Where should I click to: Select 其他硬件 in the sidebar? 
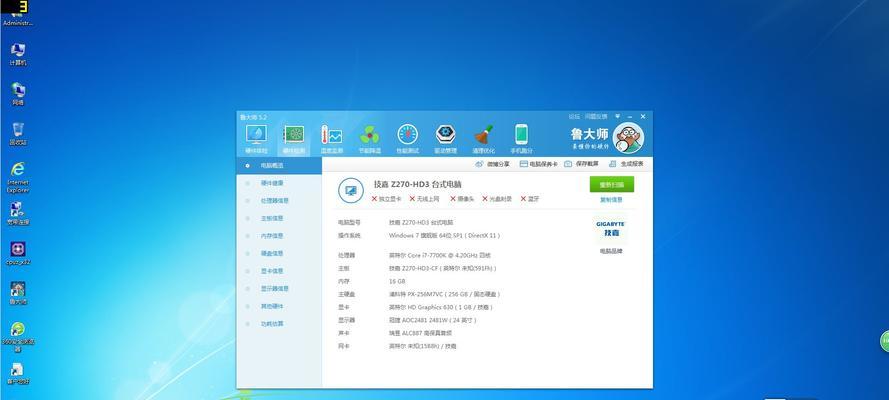coord(279,306)
